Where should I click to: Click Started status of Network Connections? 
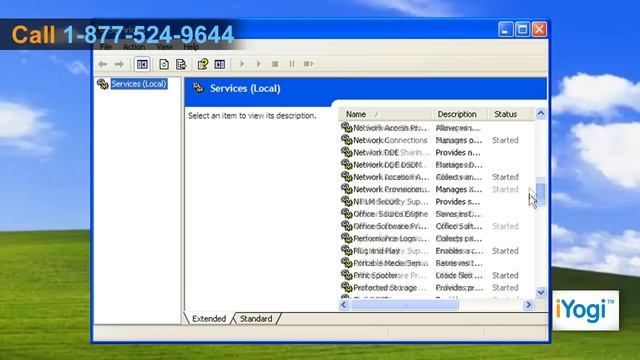[x=505, y=140]
